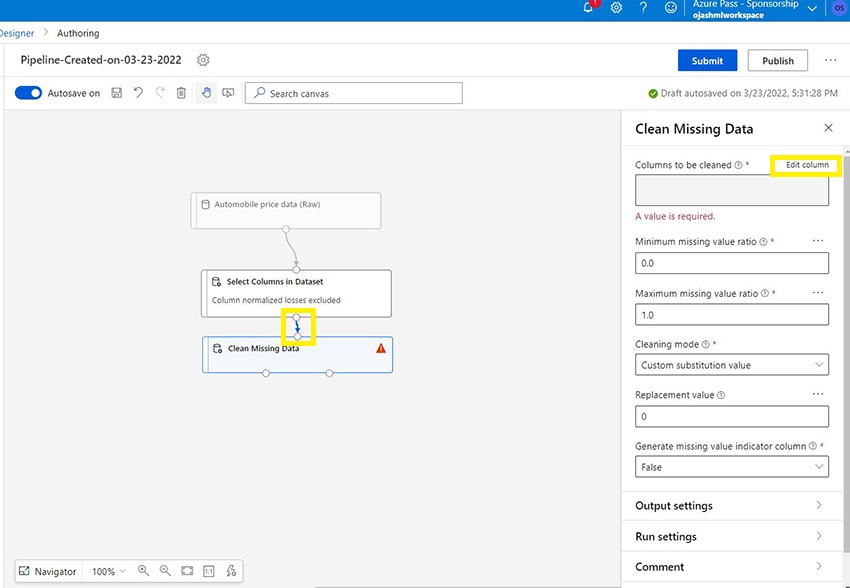
Task: Open pipeline settings gear beside the pipeline name
Action: click(203, 60)
